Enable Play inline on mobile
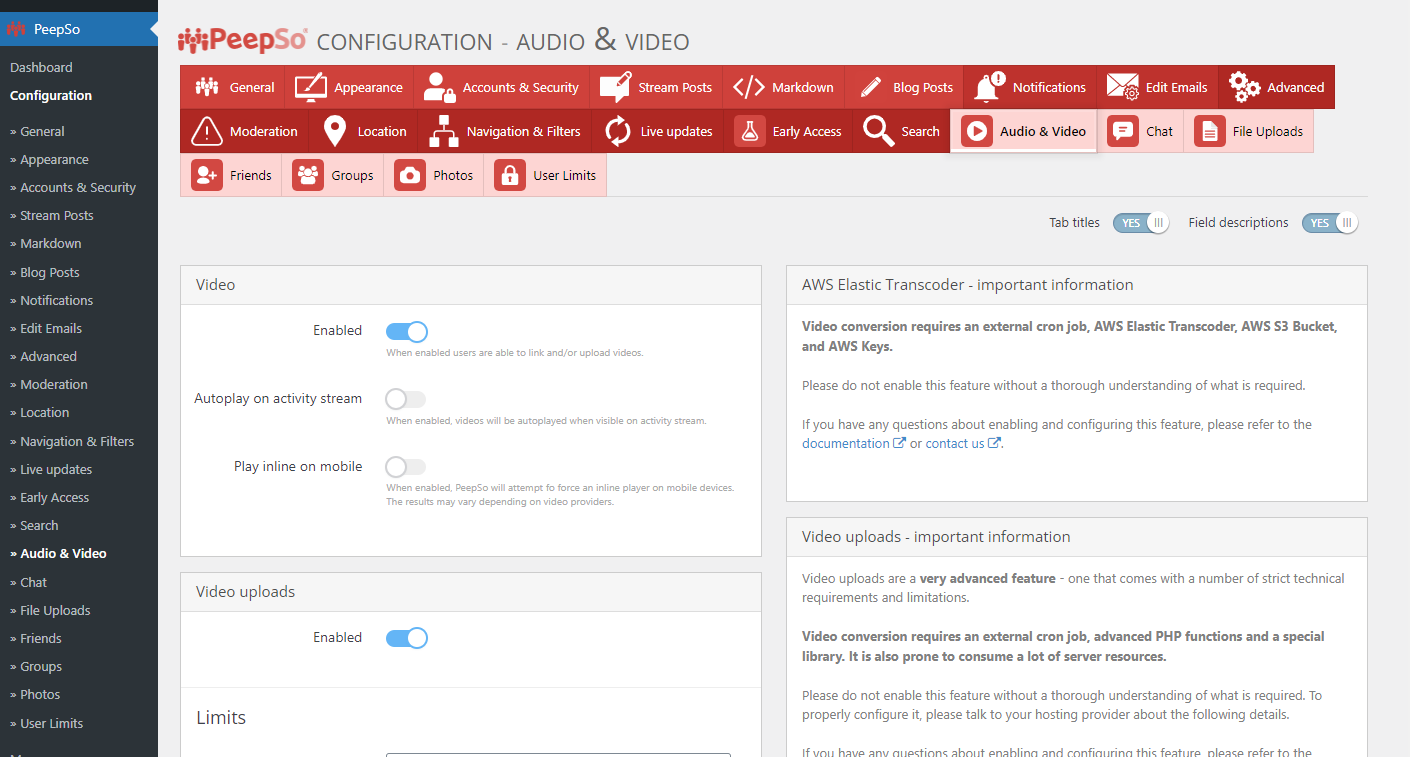Screen dimensions: 1410x757 pos(406,467)
